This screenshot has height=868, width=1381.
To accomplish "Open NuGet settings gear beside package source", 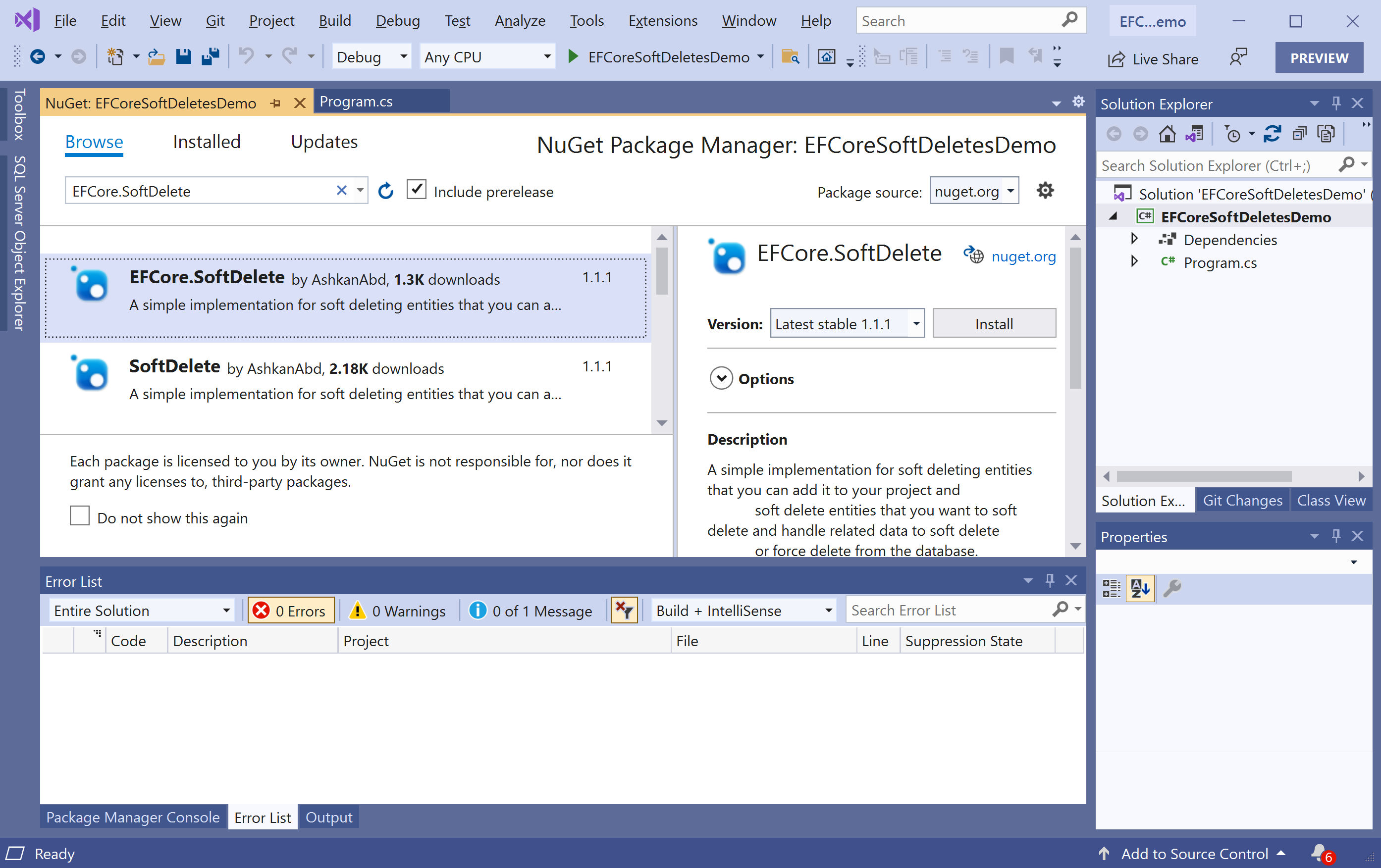I will coord(1045,190).
